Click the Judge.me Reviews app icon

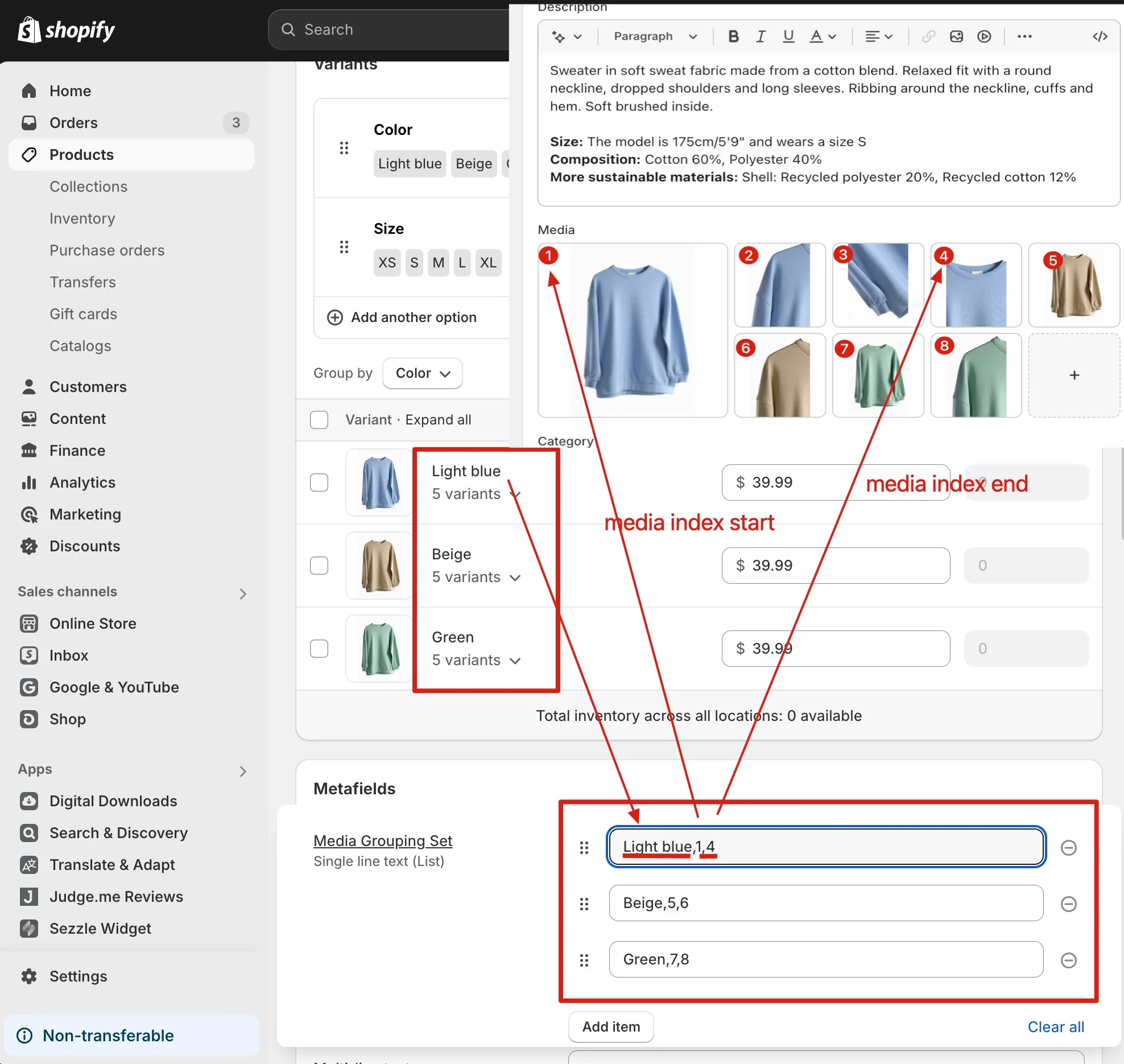(x=29, y=897)
